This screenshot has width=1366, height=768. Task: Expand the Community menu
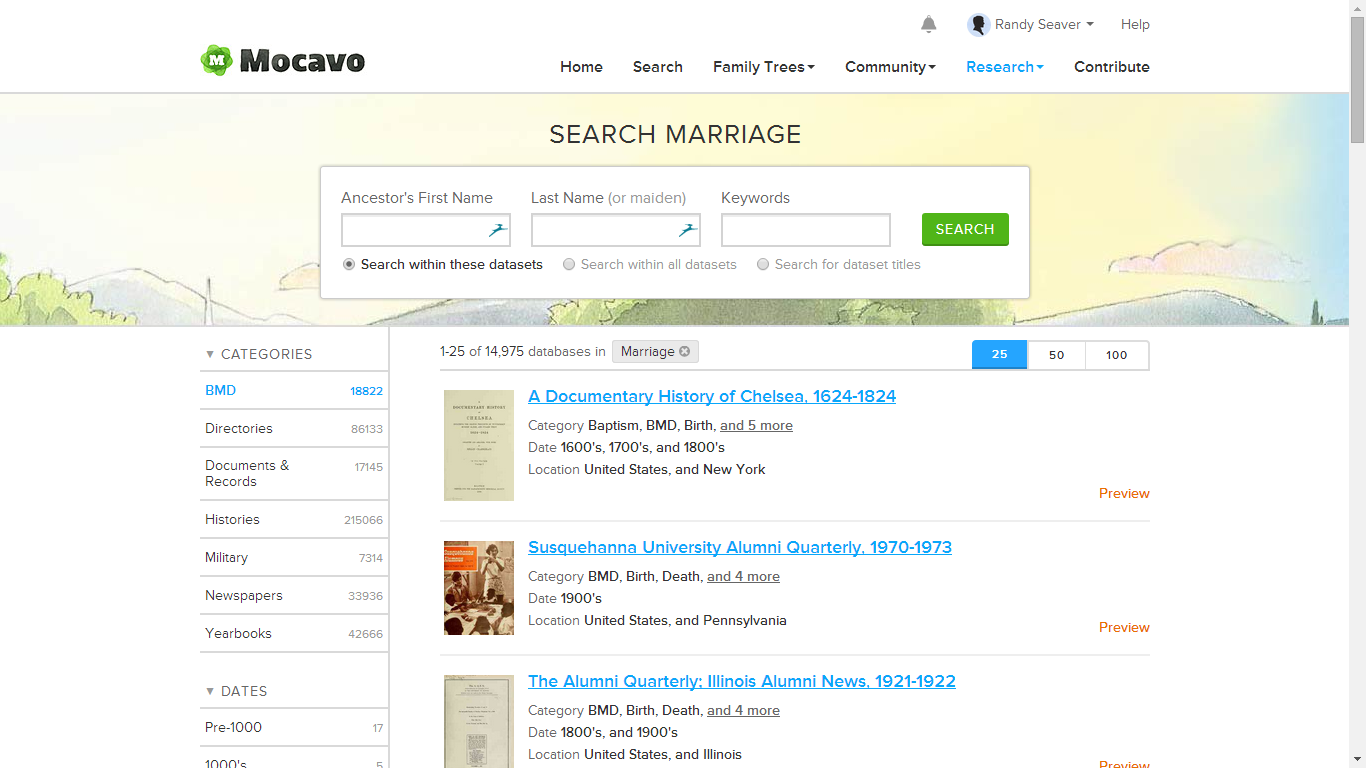coord(890,67)
